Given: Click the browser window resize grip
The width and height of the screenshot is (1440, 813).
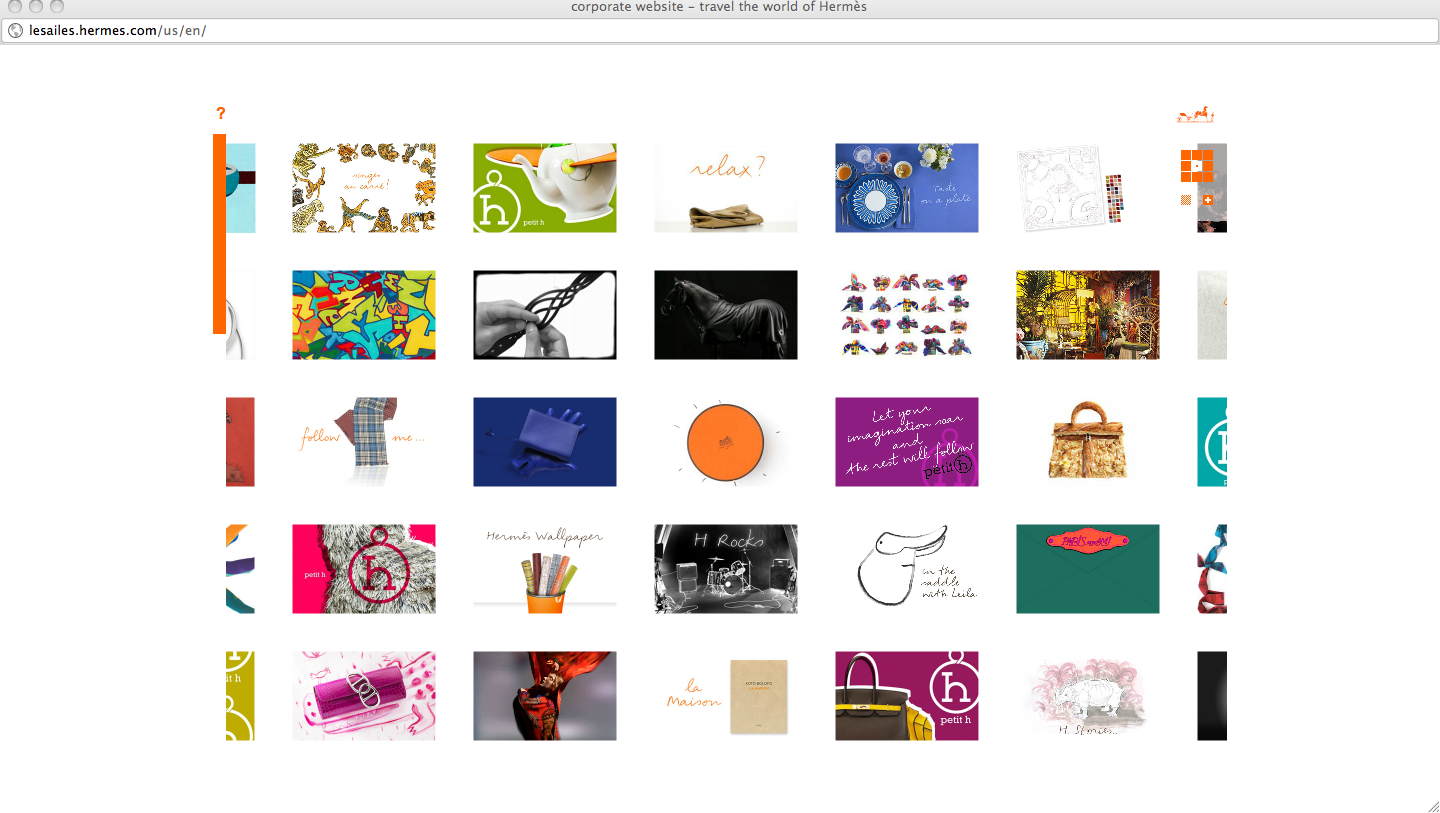Looking at the screenshot, I should click(1432, 805).
